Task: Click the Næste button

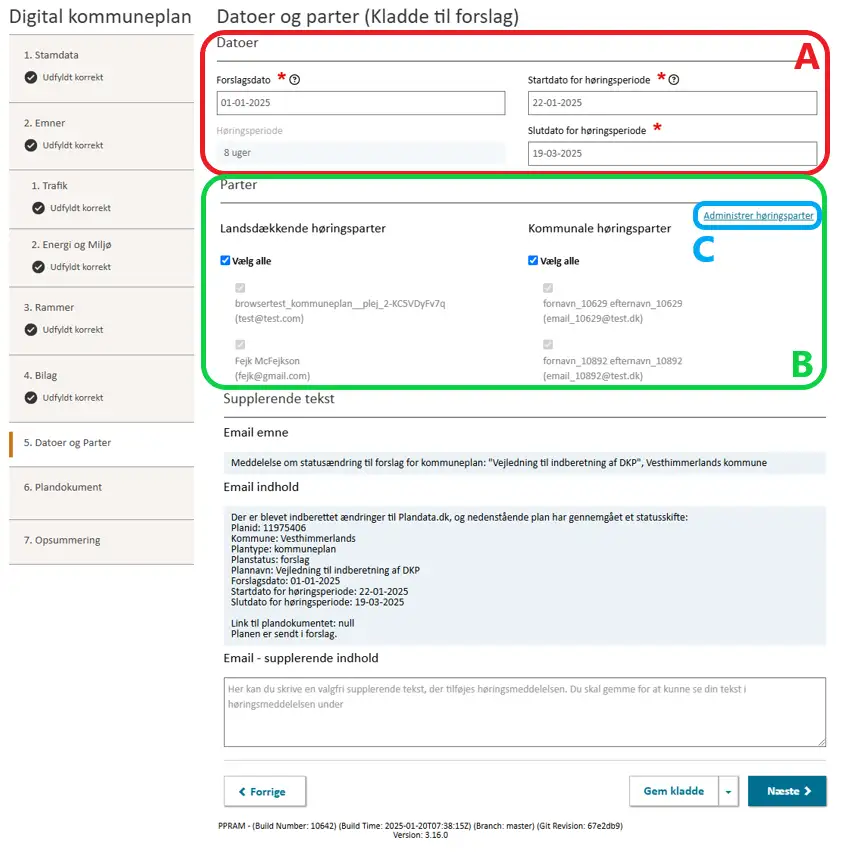Action: click(x=787, y=791)
